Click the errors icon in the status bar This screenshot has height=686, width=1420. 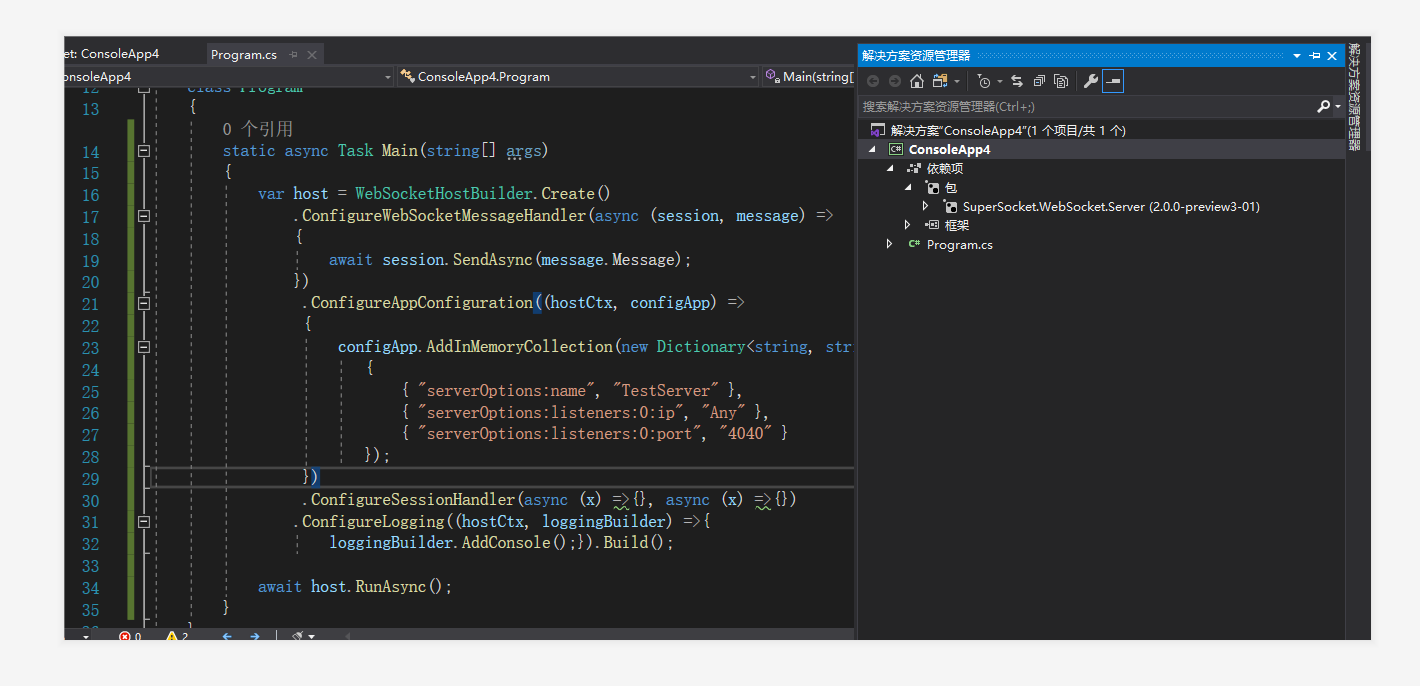tap(125, 636)
